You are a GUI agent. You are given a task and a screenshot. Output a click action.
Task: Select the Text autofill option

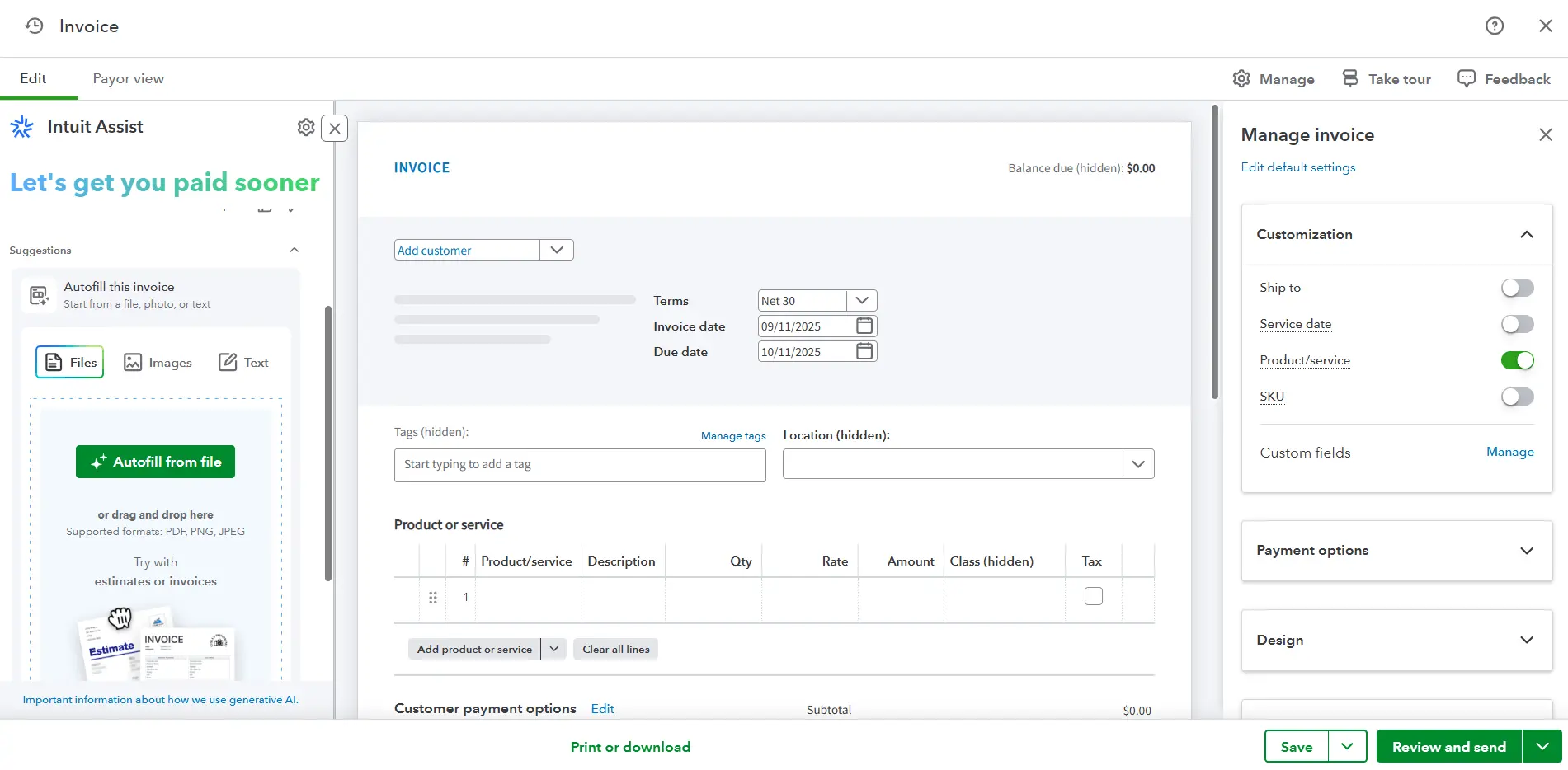point(243,362)
